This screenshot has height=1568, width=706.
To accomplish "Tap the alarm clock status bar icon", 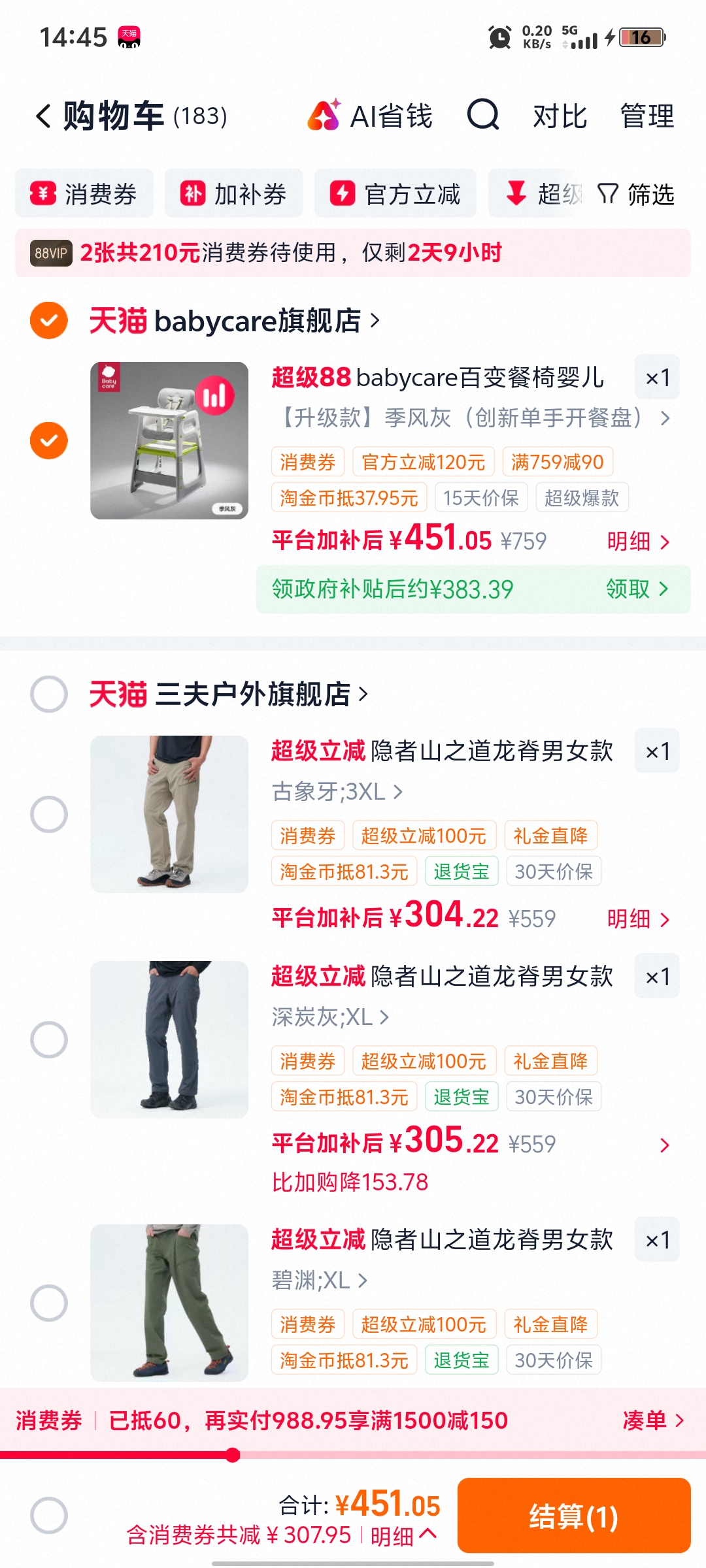I will tap(500, 37).
